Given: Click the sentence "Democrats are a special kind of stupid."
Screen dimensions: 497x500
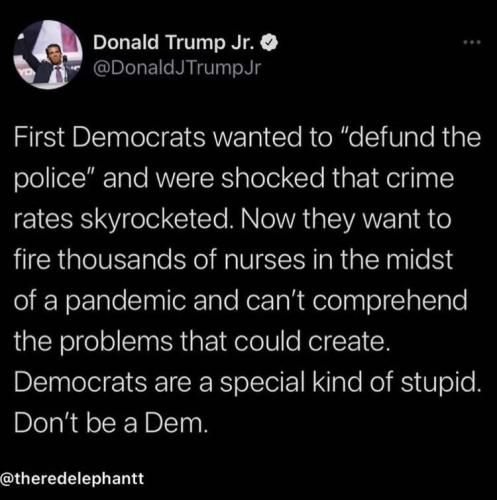Looking at the screenshot, I should coord(248,382).
